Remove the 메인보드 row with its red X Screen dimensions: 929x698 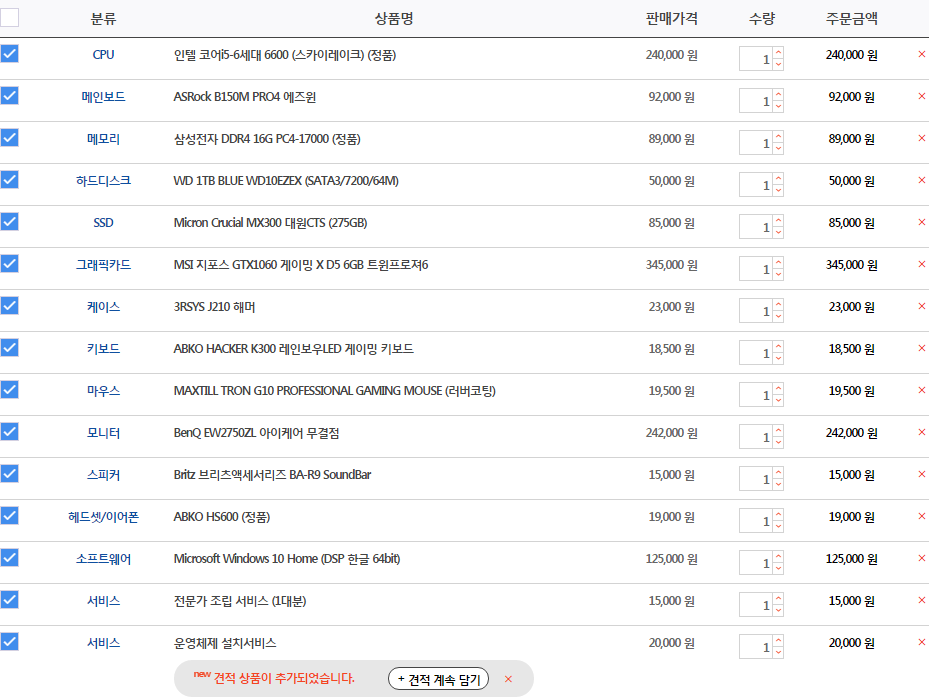(921, 96)
